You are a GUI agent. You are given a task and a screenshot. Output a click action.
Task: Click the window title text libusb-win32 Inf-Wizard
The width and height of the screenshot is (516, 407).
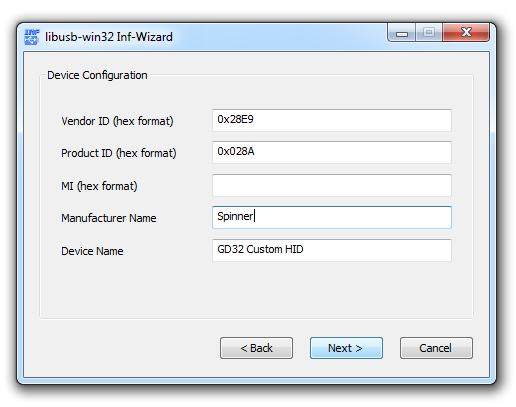pos(109,37)
